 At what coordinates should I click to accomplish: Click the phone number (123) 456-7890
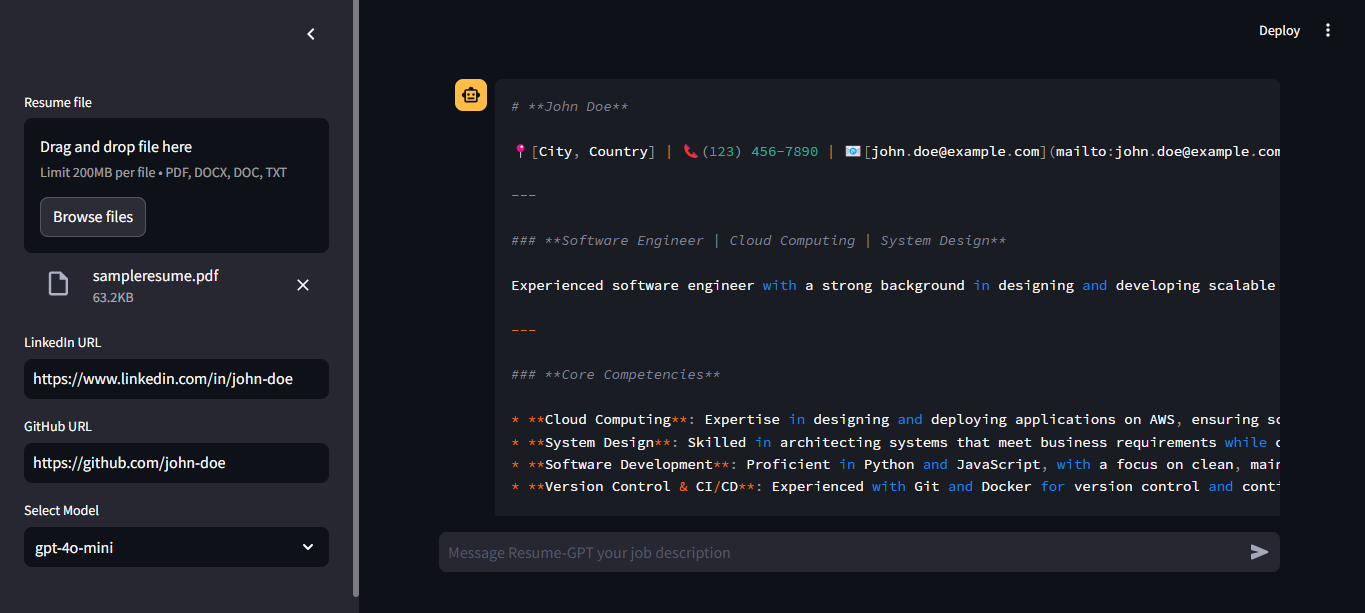click(760, 151)
